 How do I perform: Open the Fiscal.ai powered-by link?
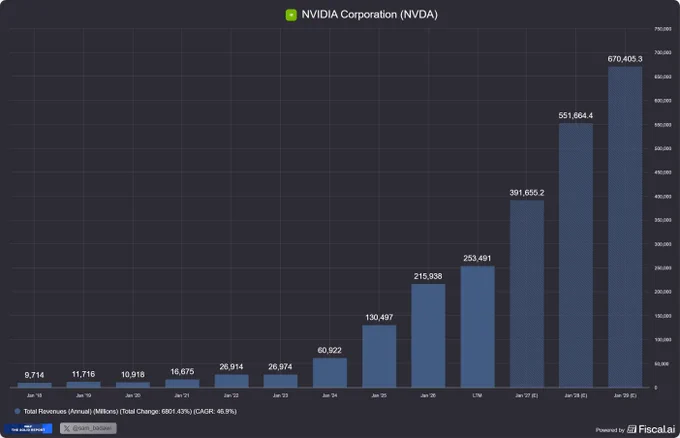point(635,429)
